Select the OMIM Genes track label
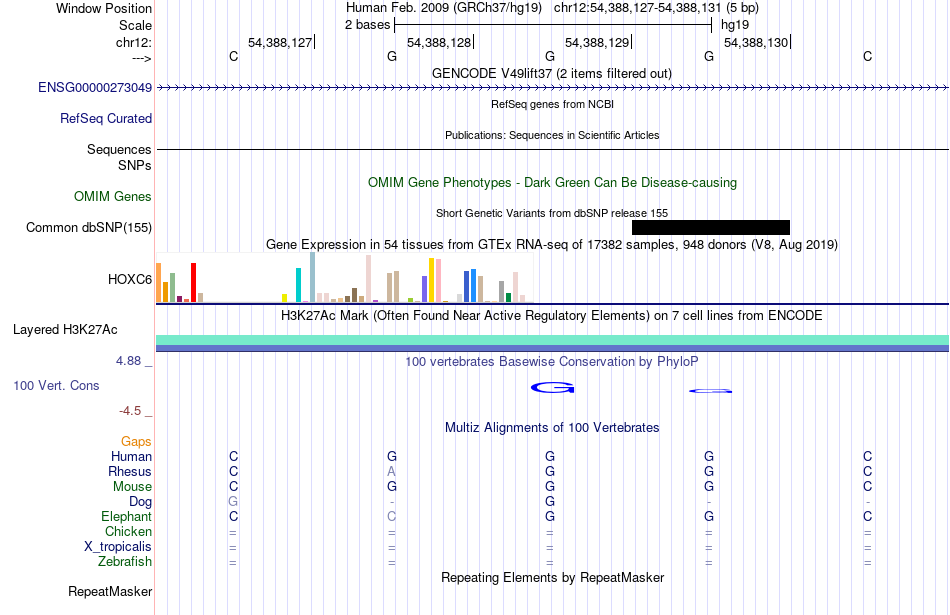 (113, 197)
